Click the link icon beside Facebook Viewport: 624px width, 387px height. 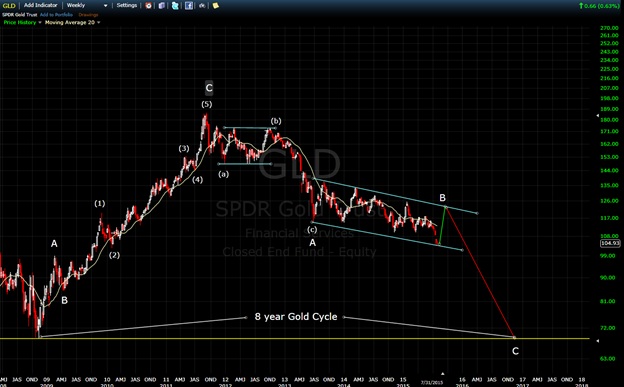pos(202,6)
